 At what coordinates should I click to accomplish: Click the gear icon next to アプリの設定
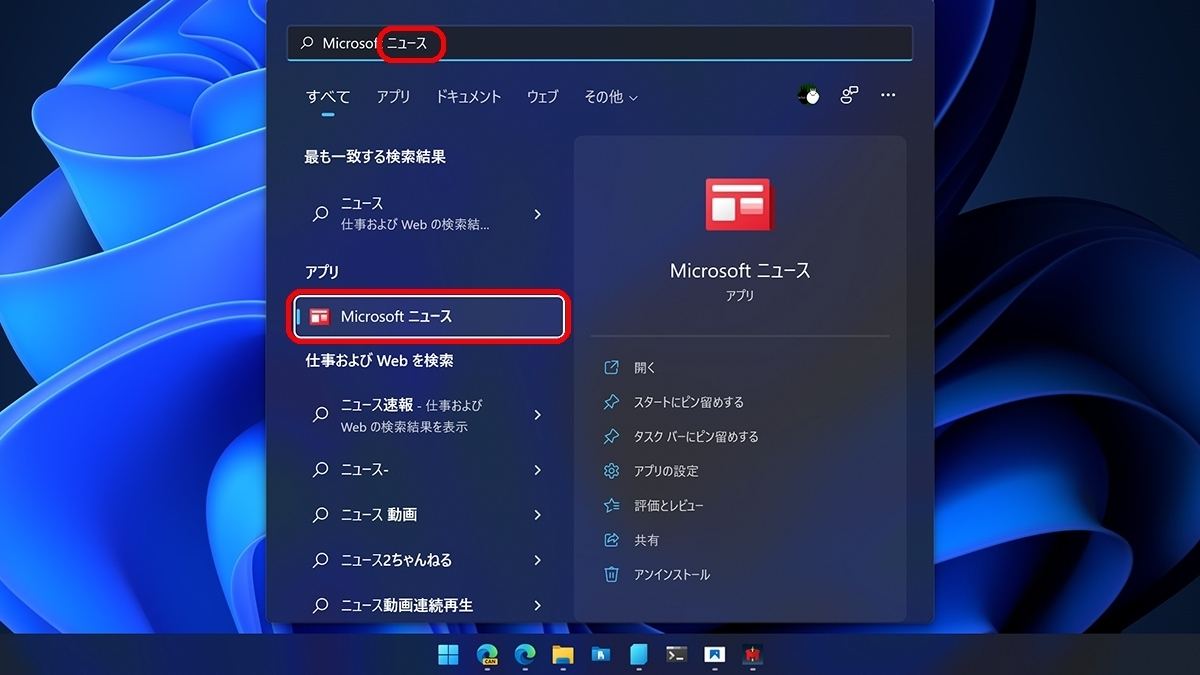click(612, 471)
